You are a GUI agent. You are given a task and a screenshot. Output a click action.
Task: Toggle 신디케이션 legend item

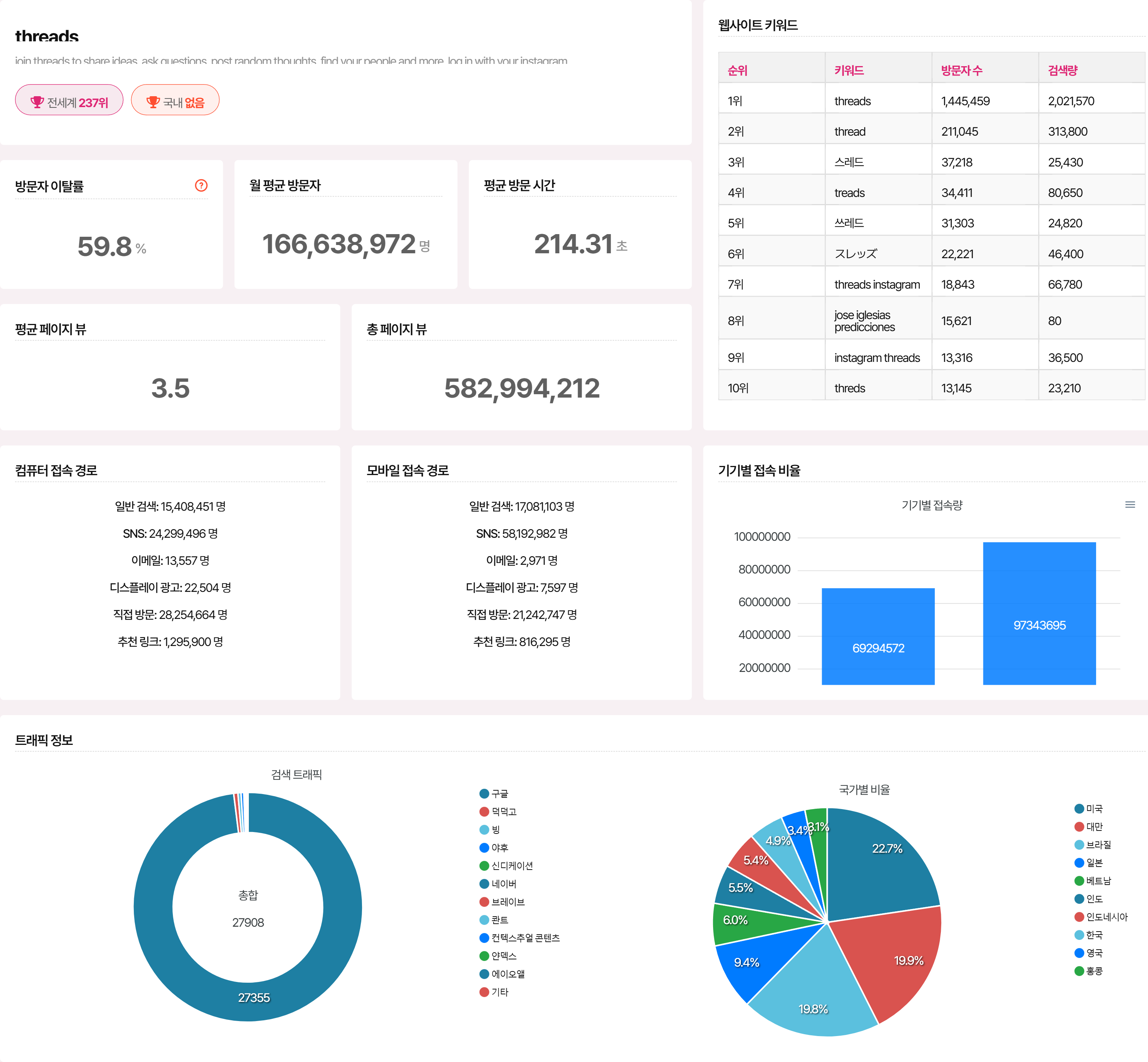click(506, 865)
